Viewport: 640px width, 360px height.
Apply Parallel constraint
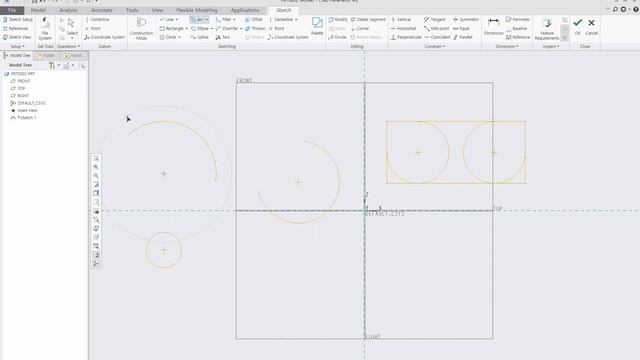tap(463, 37)
